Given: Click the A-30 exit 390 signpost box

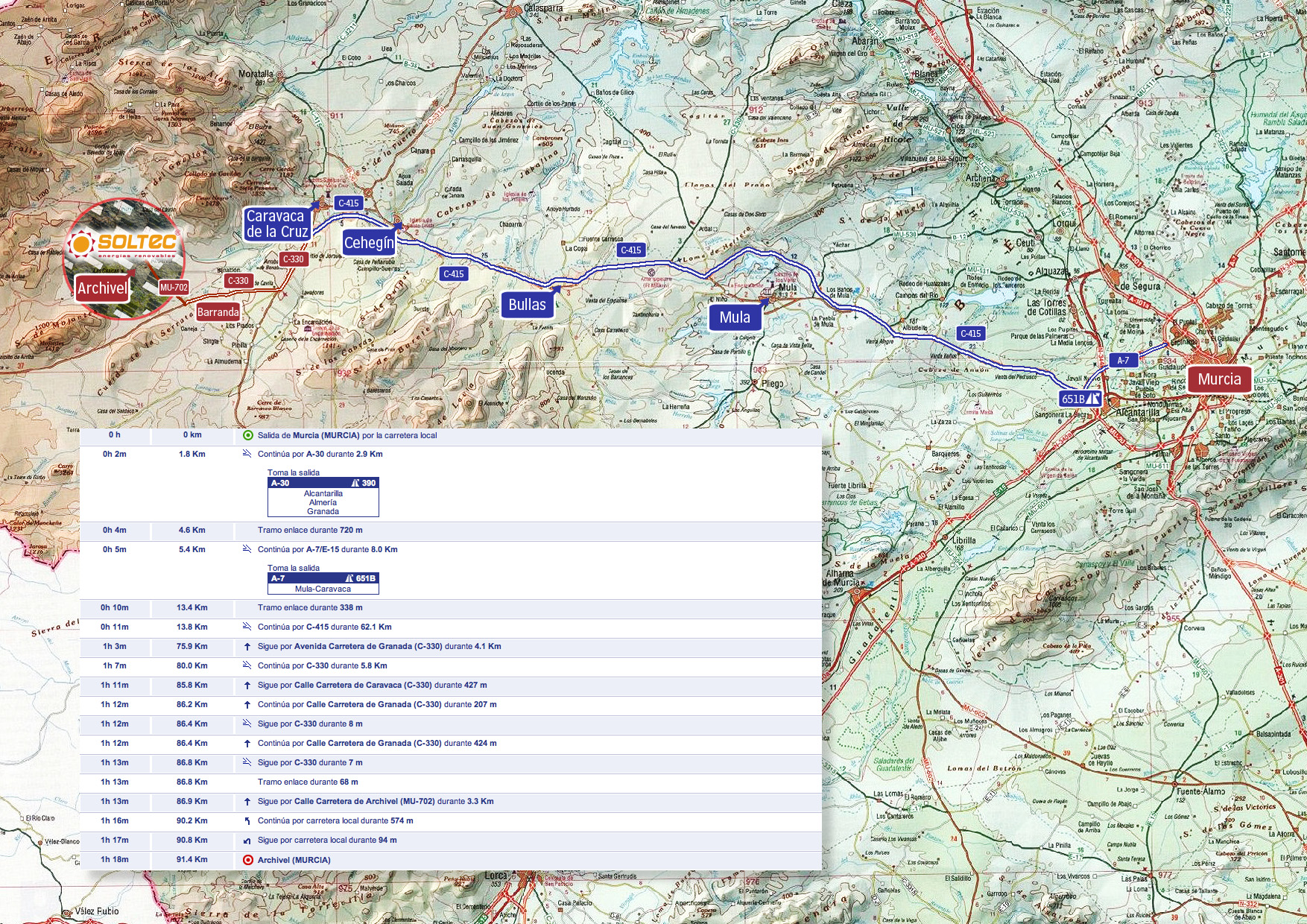Looking at the screenshot, I should tap(323, 497).
